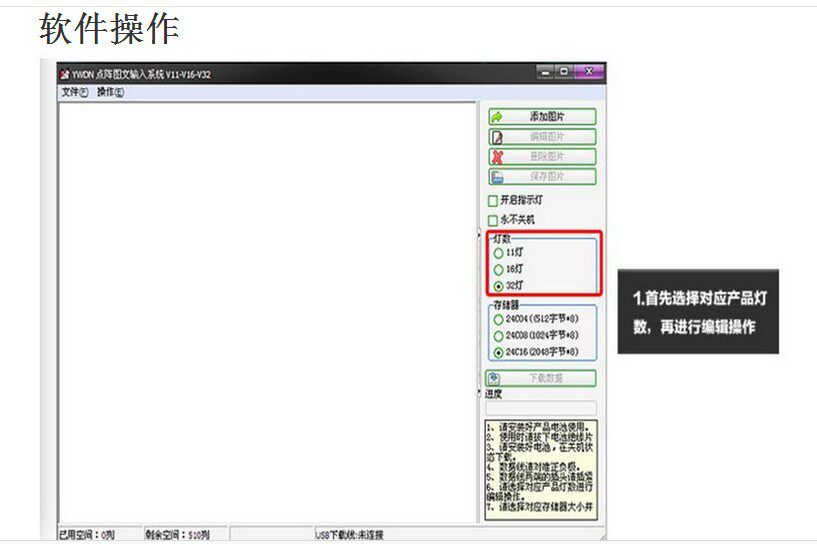Click the window title text YWDN 点阵图文输入系统

click(x=141, y=75)
